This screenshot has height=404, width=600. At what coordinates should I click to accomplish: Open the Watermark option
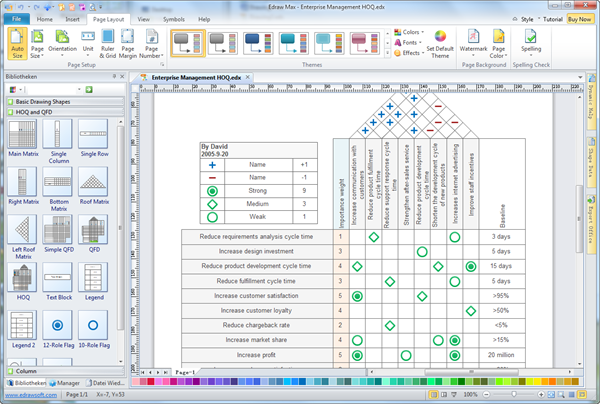tap(473, 44)
